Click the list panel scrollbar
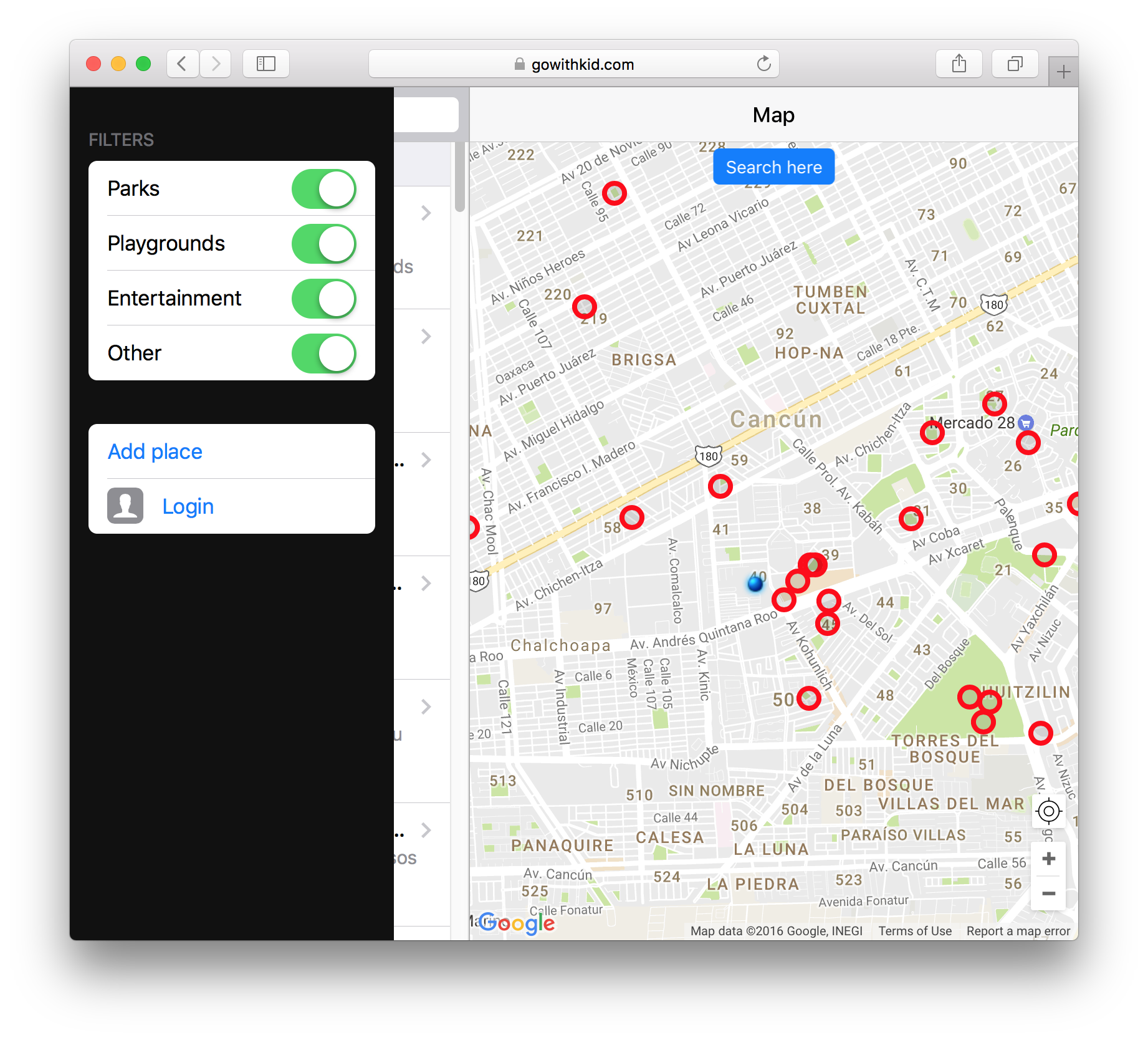1148x1040 pixels. coord(460,177)
